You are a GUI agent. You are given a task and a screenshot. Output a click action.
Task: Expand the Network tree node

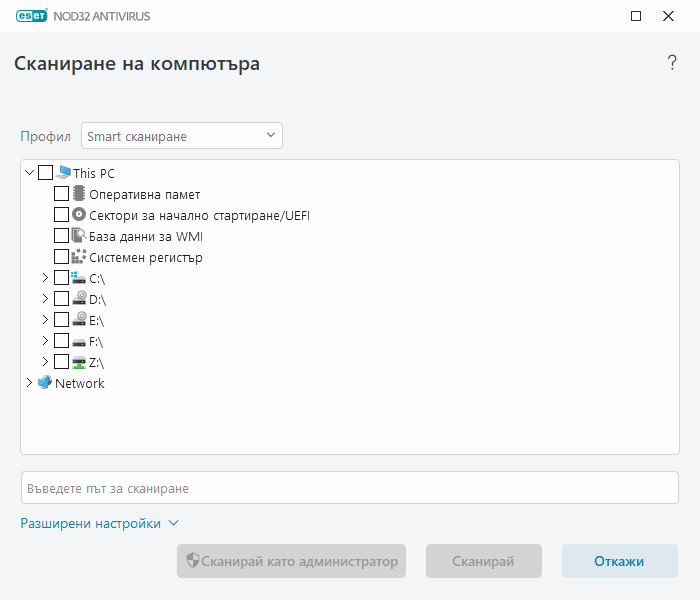pyautogui.click(x=29, y=383)
